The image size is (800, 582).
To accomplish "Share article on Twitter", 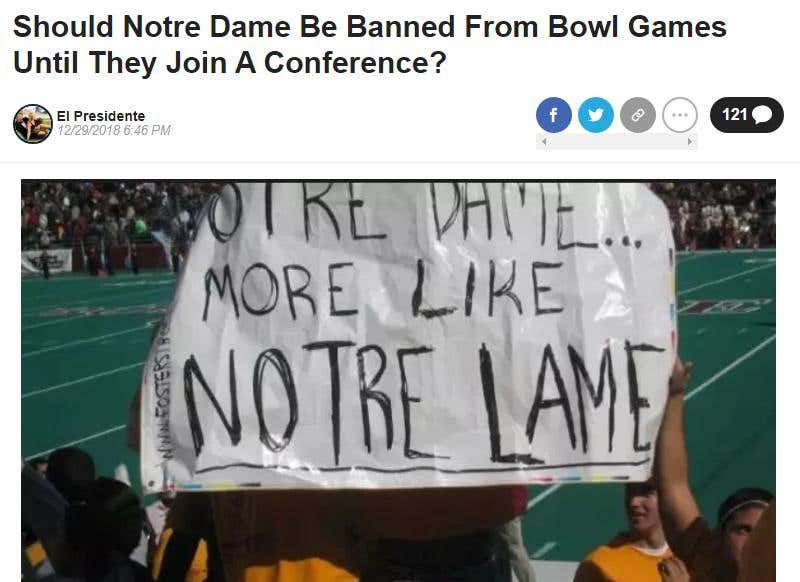I will click(595, 115).
